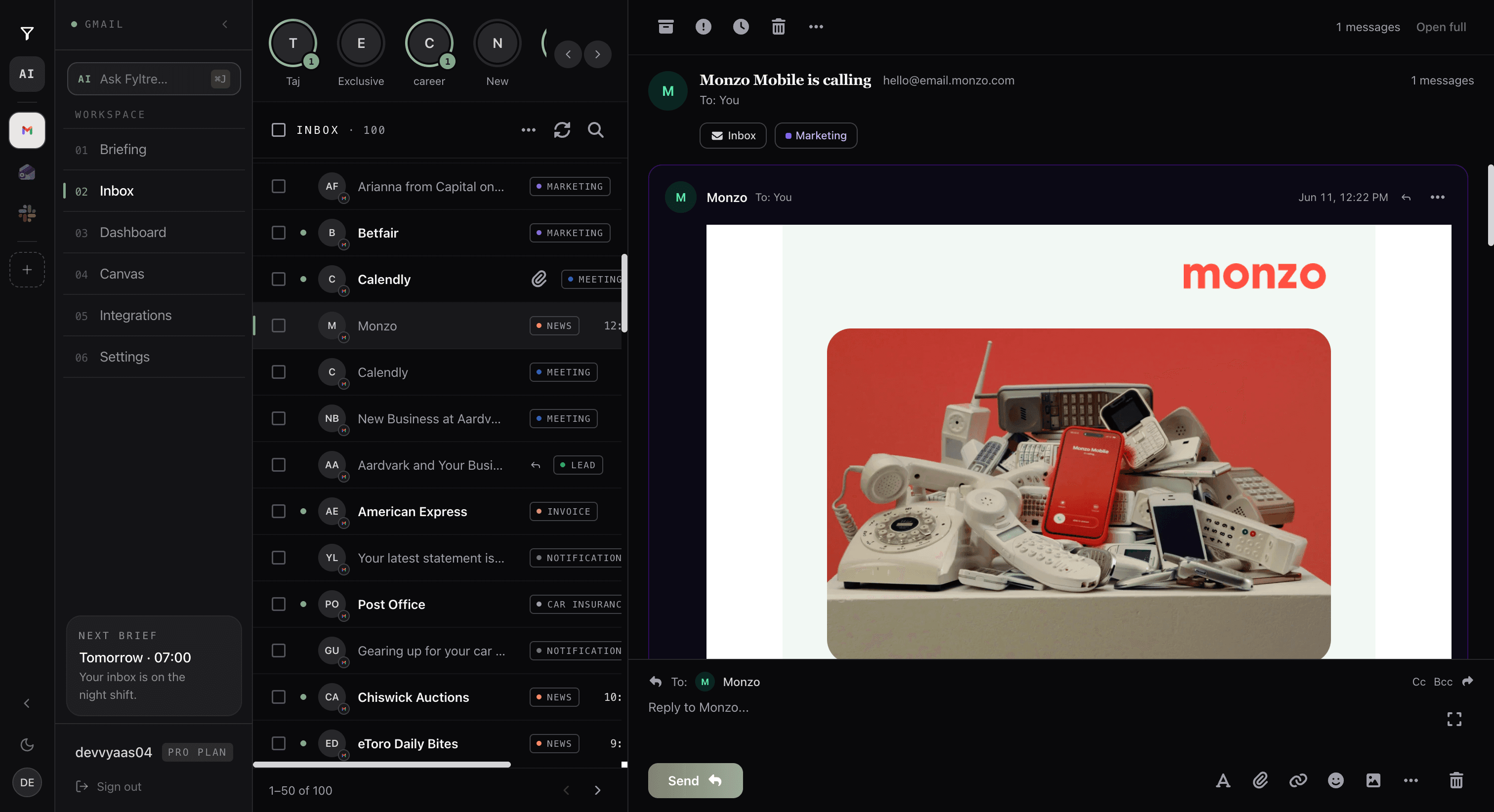Attach a file to the reply
This screenshot has width=1494, height=812.
tap(1260, 781)
